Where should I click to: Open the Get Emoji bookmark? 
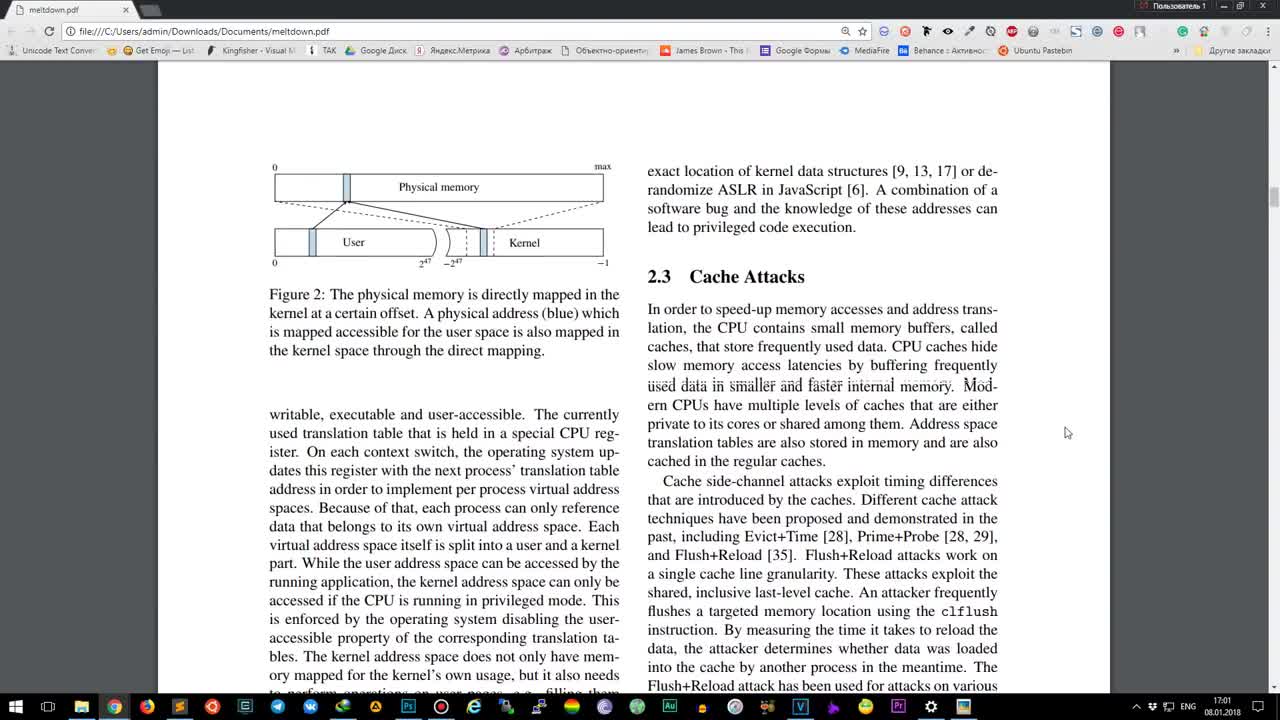[158, 50]
